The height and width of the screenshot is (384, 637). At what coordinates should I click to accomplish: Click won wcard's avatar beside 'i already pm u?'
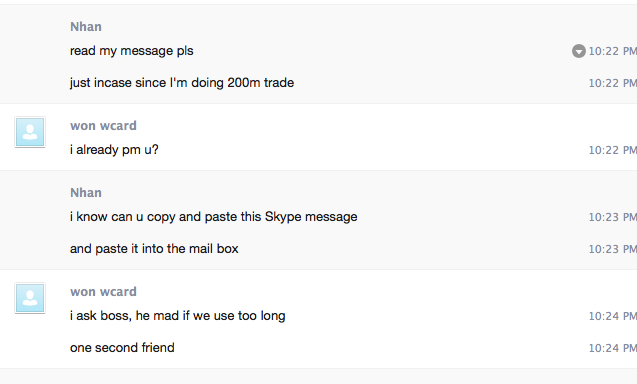click(x=30, y=132)
